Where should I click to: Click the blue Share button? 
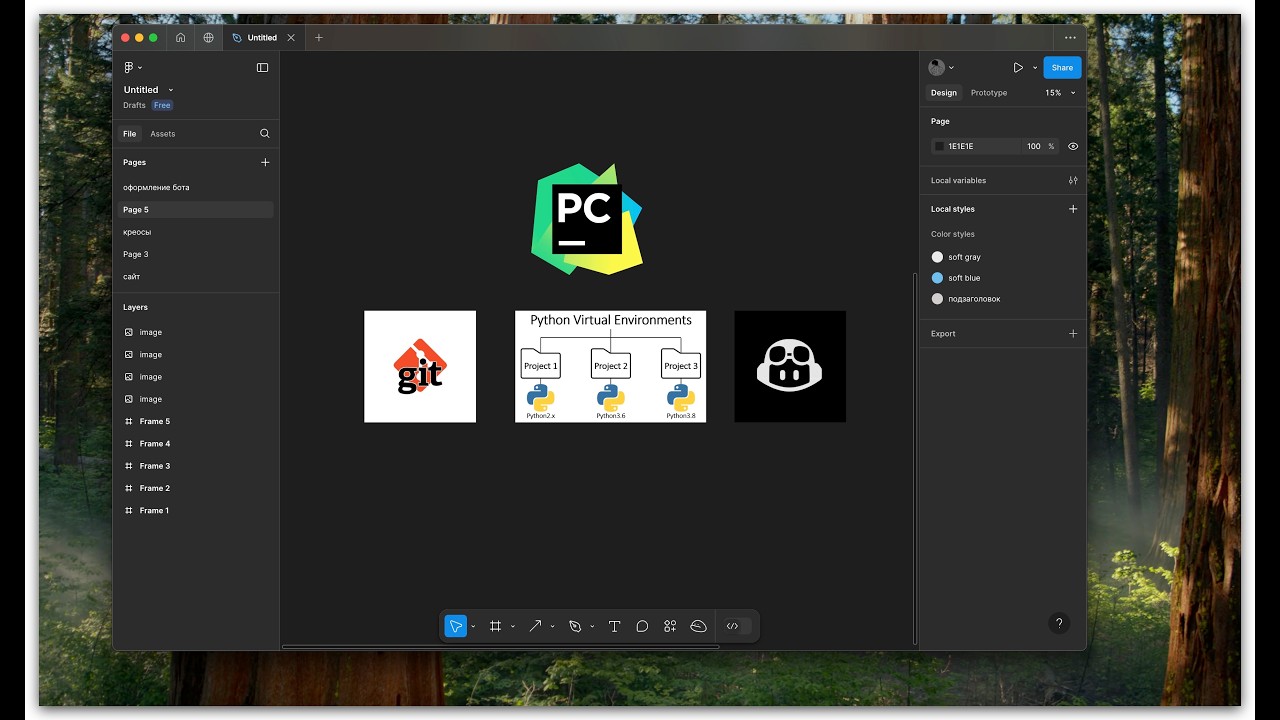(x=1062, y=67)
